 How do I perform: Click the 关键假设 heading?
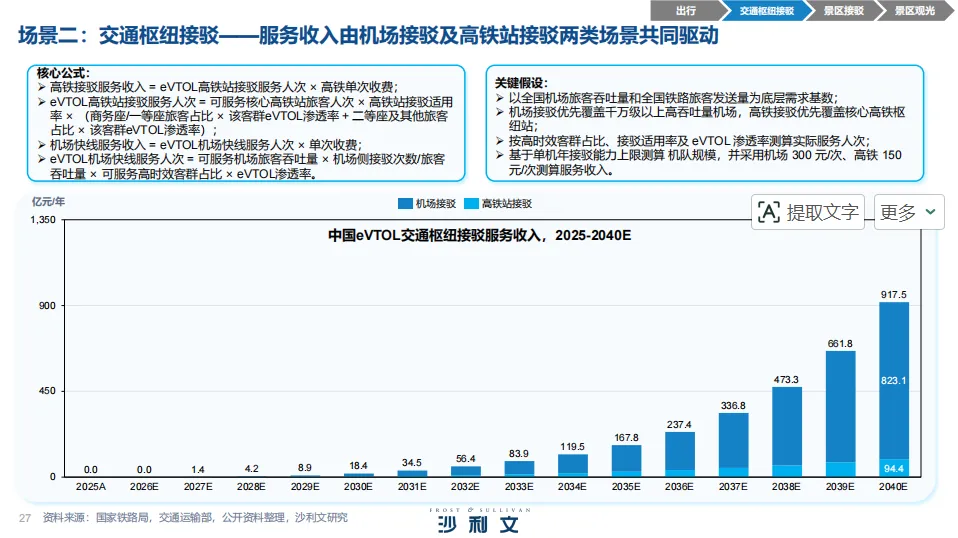[521, 82]
